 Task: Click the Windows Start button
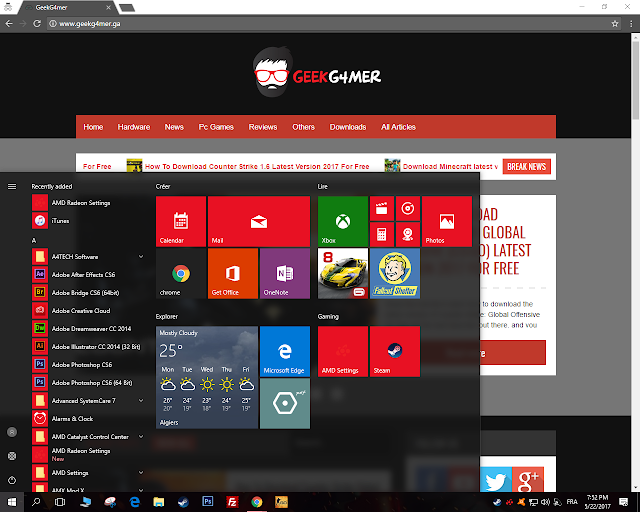pos(12,502)
